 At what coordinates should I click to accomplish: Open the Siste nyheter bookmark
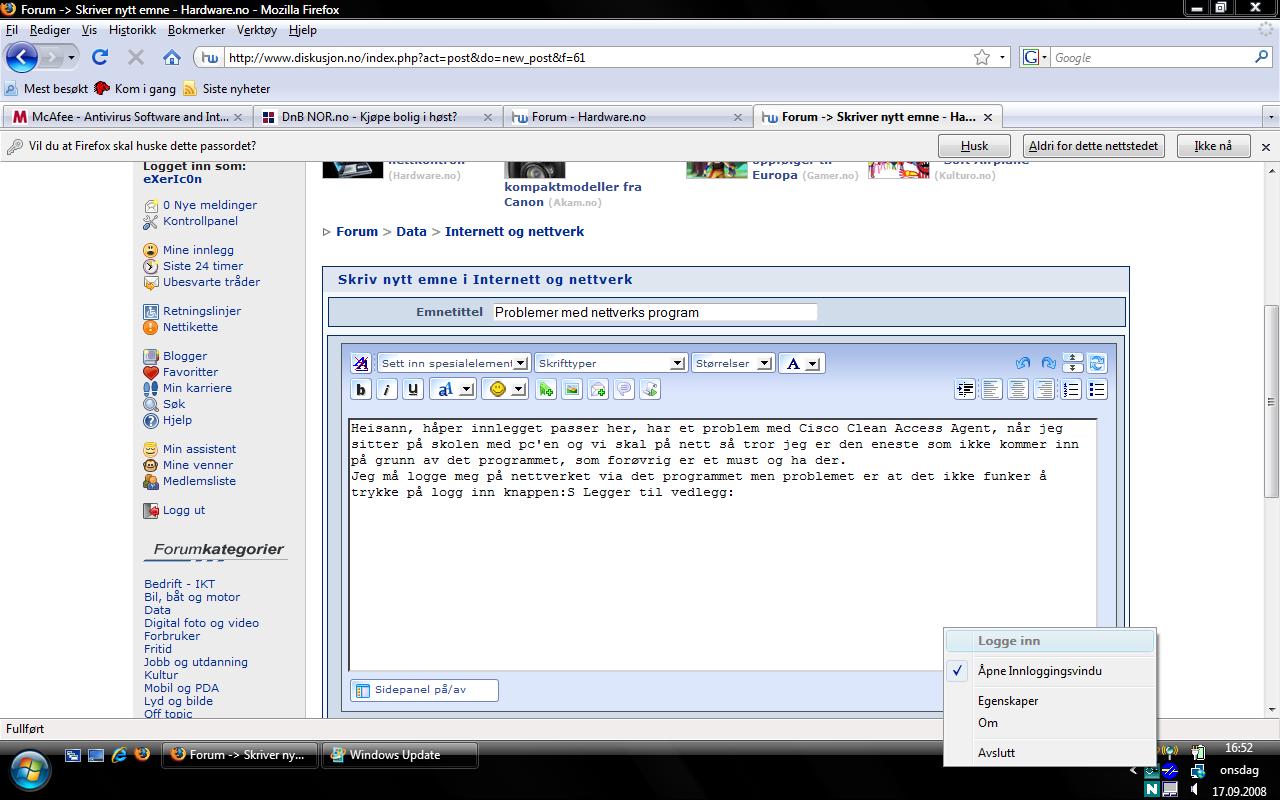(x=226, y=89)
